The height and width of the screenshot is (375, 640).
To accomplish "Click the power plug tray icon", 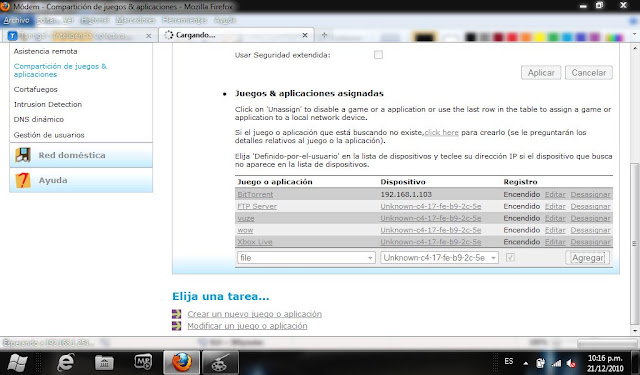I will pyautogui.click(x=540, y=362).
